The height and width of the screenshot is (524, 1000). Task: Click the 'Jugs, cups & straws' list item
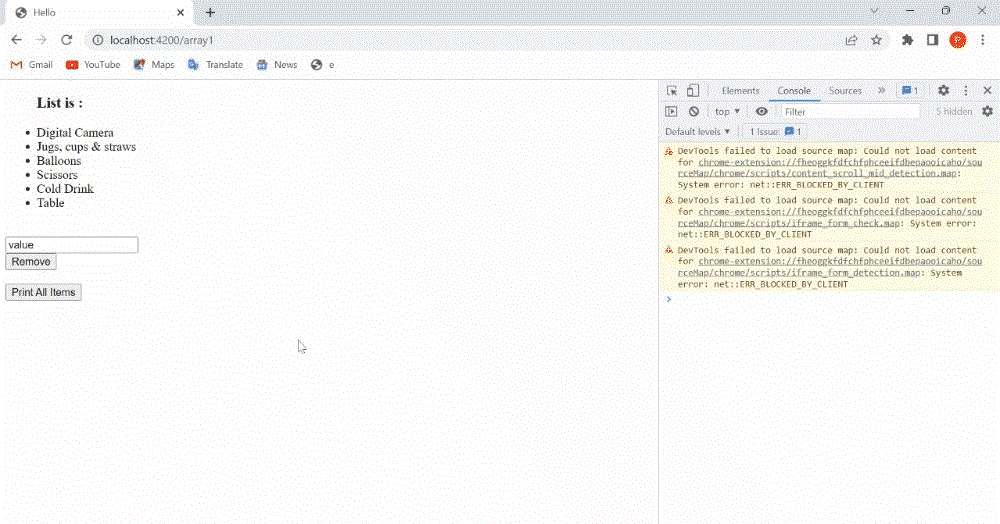[86, 147]
